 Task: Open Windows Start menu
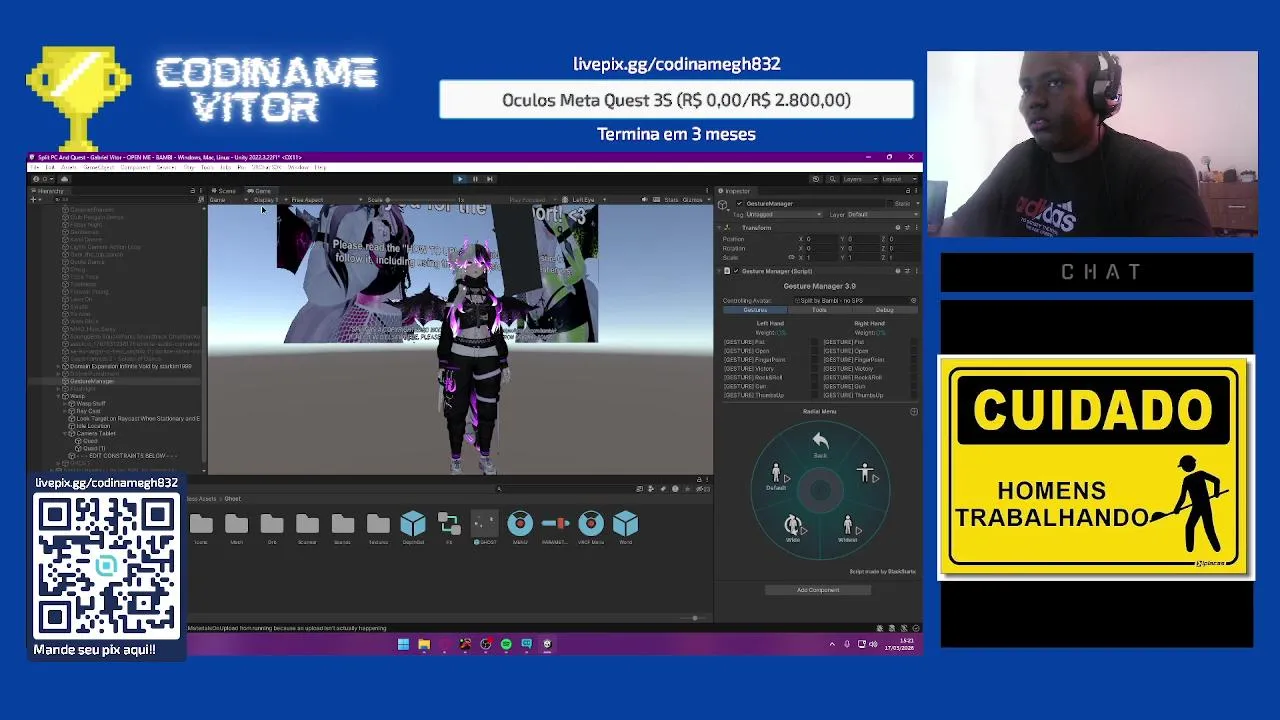tap(403, 644)
